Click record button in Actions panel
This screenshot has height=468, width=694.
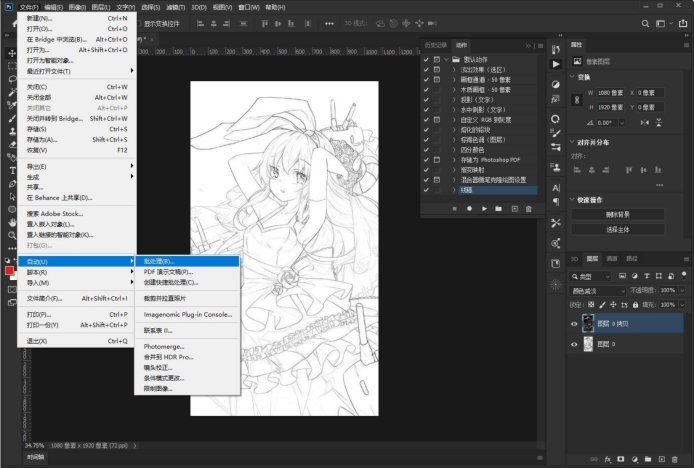coord(469,209)
